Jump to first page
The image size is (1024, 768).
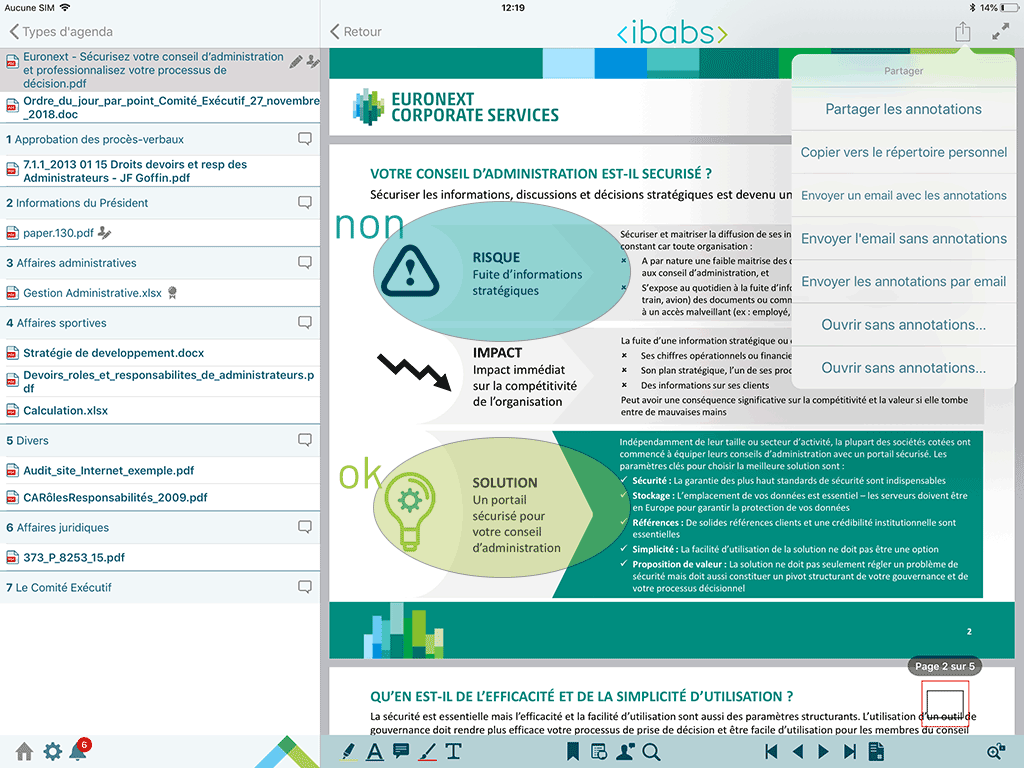[771, 752]
